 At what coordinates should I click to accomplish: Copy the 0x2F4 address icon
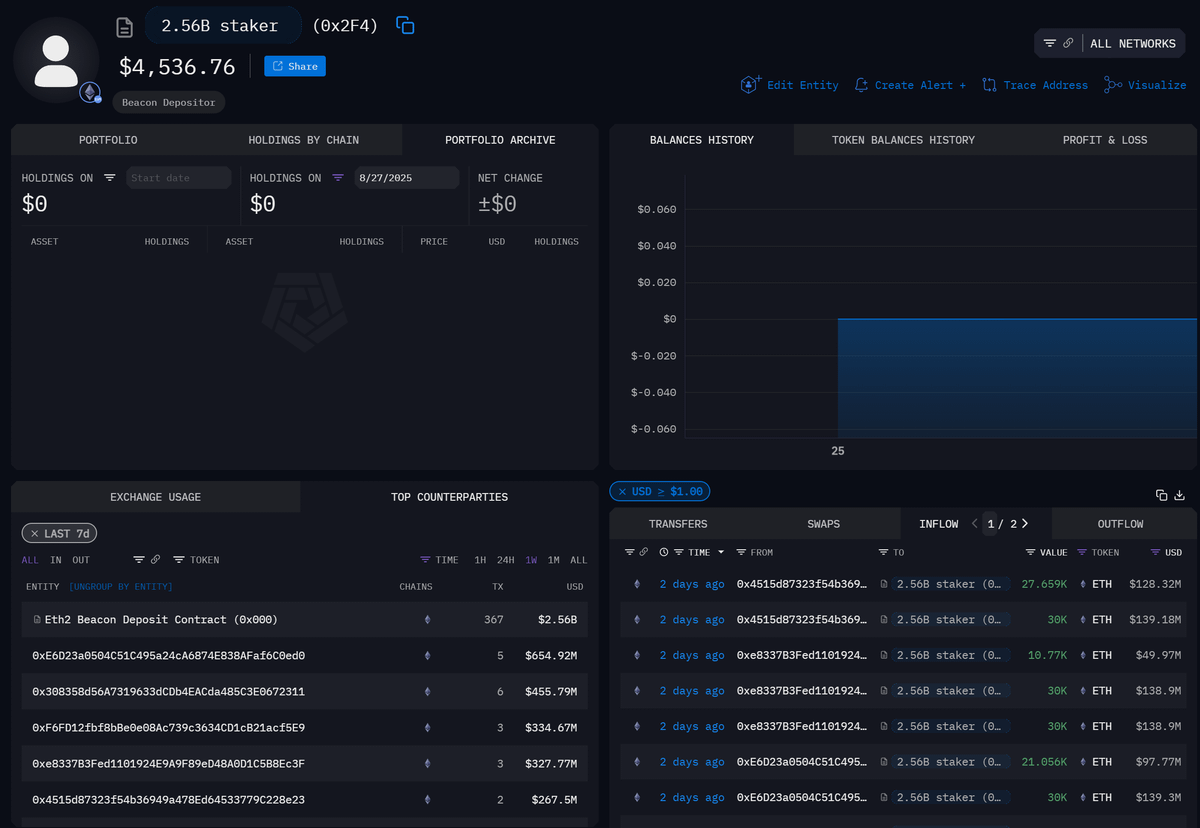coord(405,26)
